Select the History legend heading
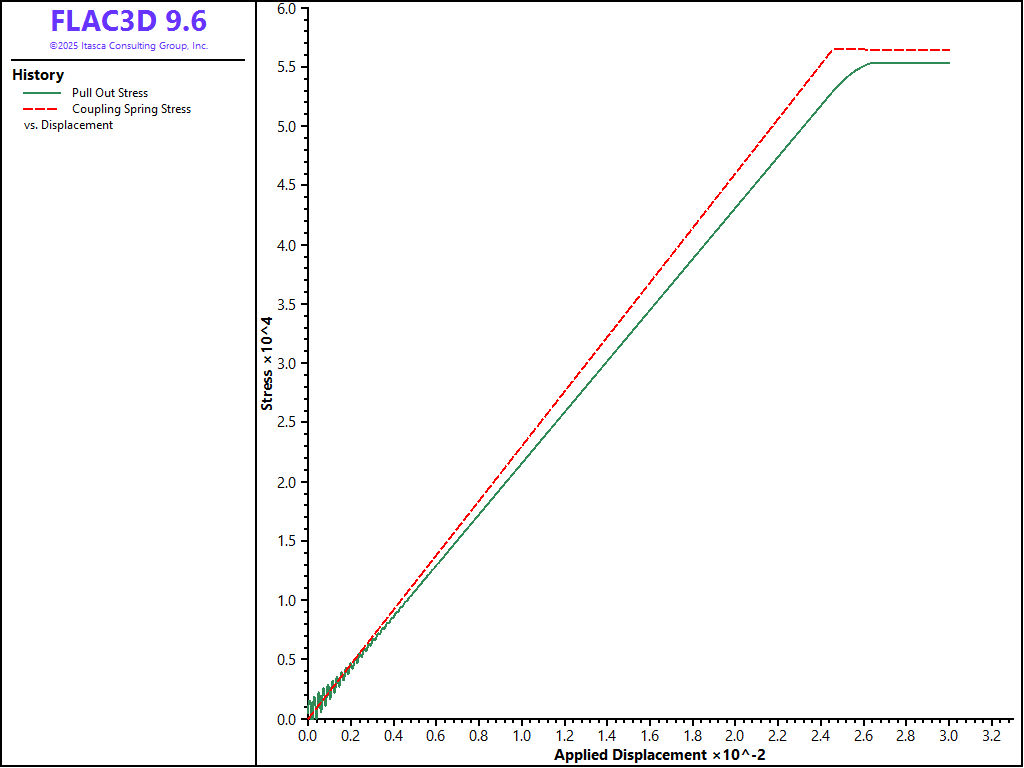Viewport: 1024px width, 768px height. click(x=38, y=75)
